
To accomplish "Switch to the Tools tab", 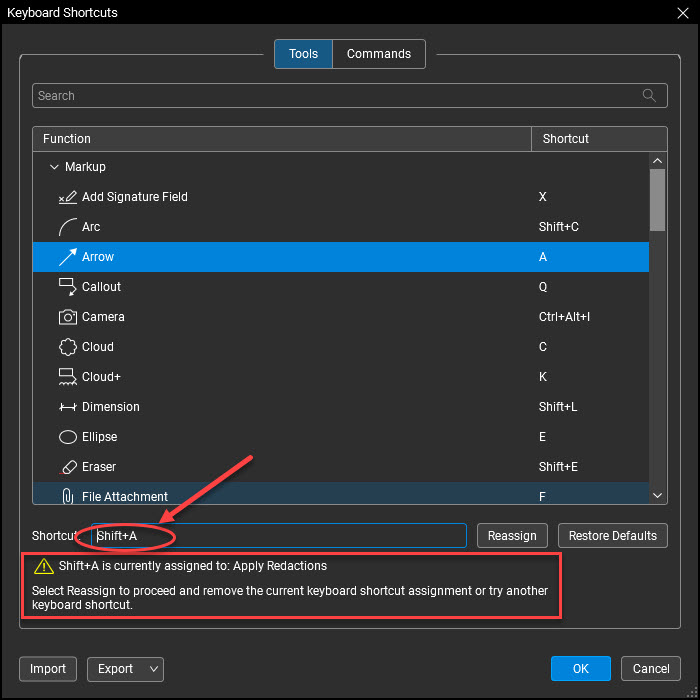I will pos(303,54).
